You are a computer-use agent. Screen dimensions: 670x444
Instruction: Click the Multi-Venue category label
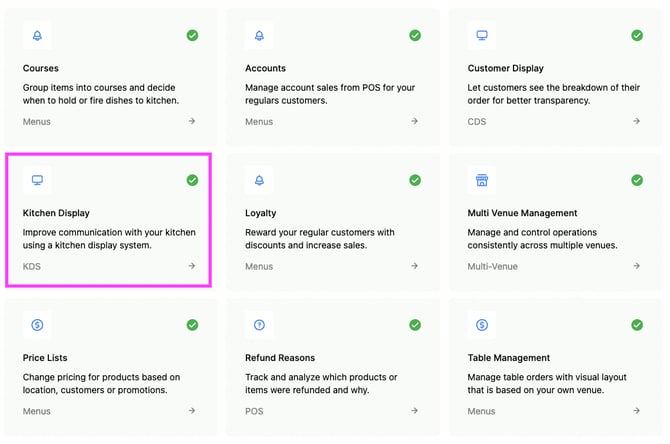coord(492,267)
